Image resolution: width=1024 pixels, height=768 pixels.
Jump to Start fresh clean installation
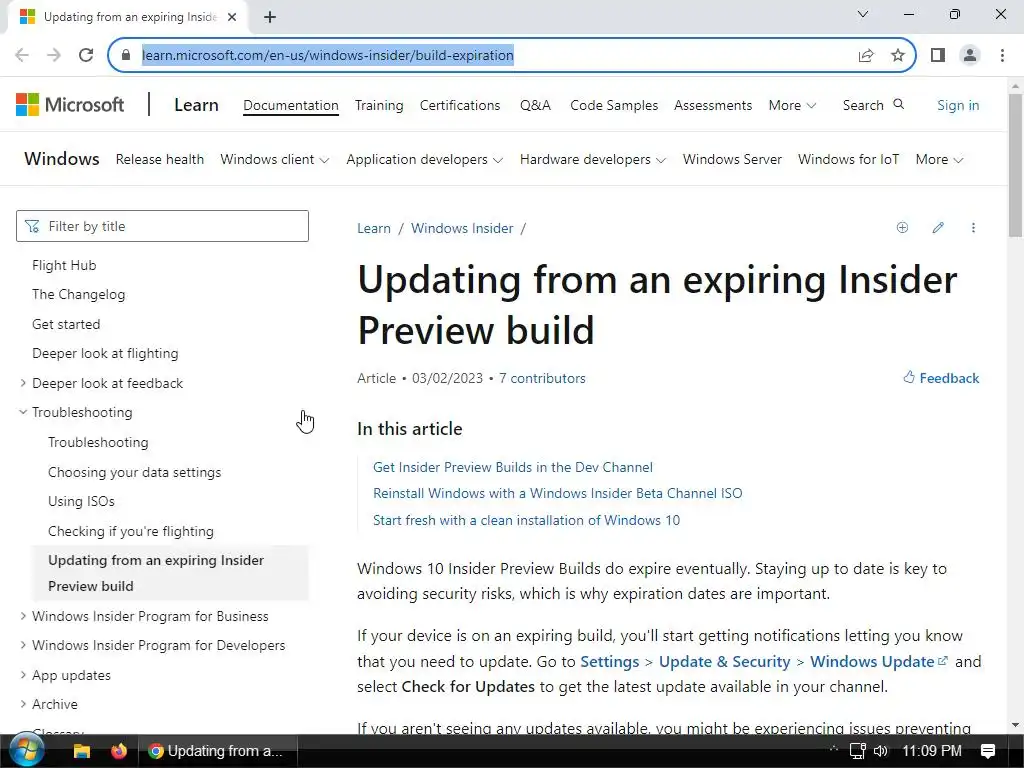[526, 520]
